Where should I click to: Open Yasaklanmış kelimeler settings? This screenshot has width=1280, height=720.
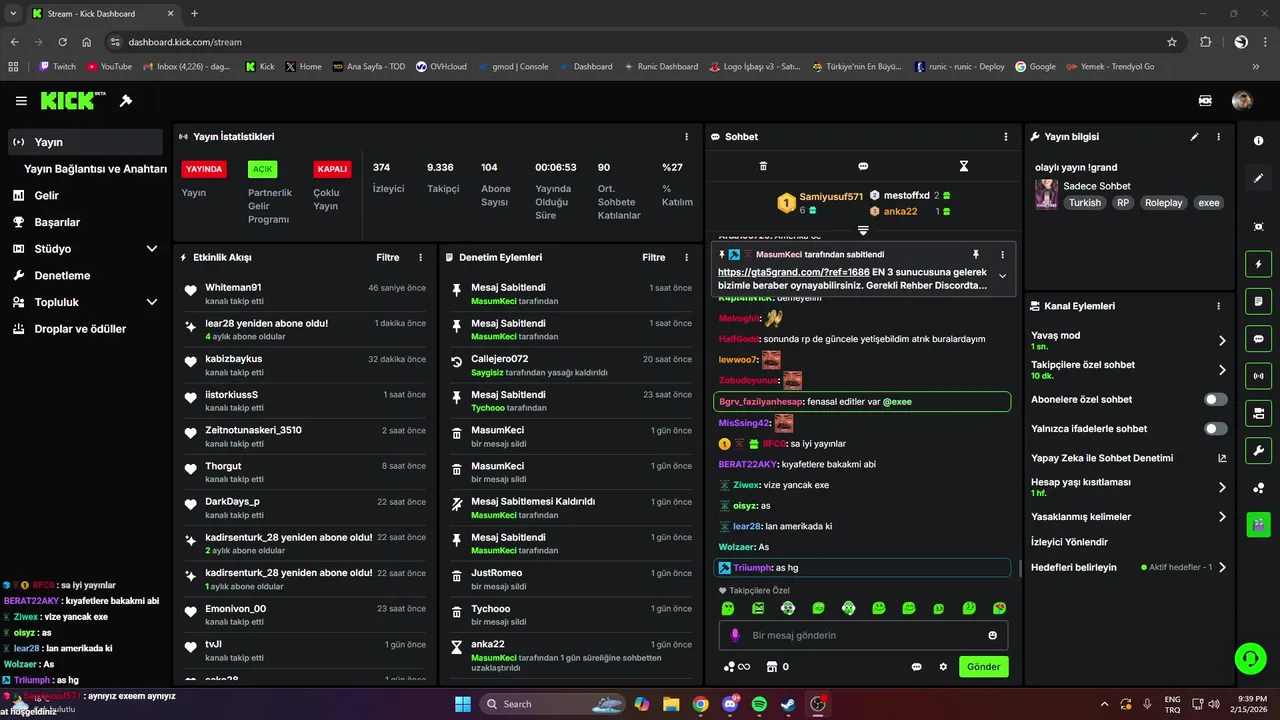click(x=1128, y=517)
